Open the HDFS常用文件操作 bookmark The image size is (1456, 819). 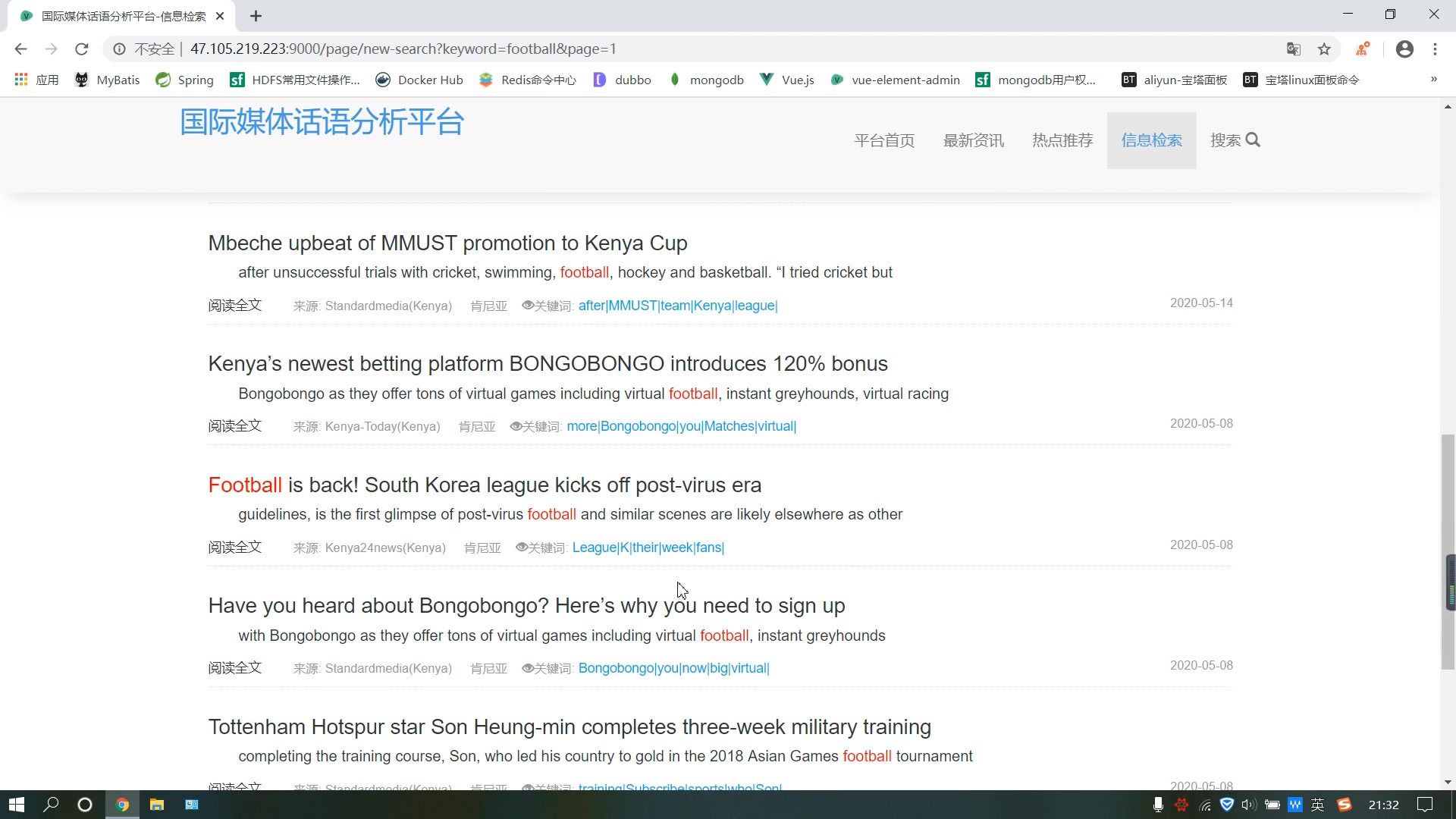click(295, 80)
